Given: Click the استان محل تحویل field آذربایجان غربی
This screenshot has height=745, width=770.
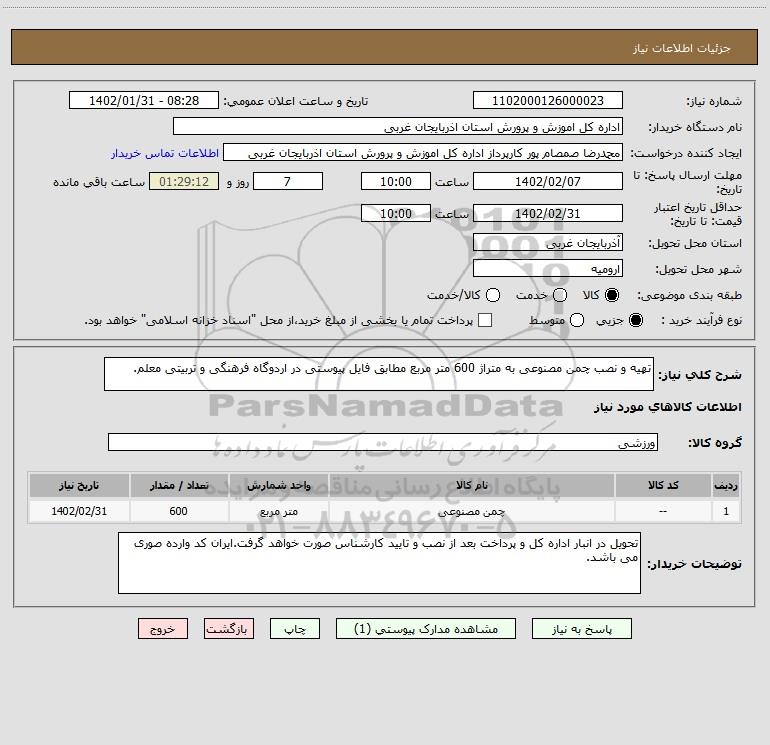Looking at the screenshot, I should [548, 242].
